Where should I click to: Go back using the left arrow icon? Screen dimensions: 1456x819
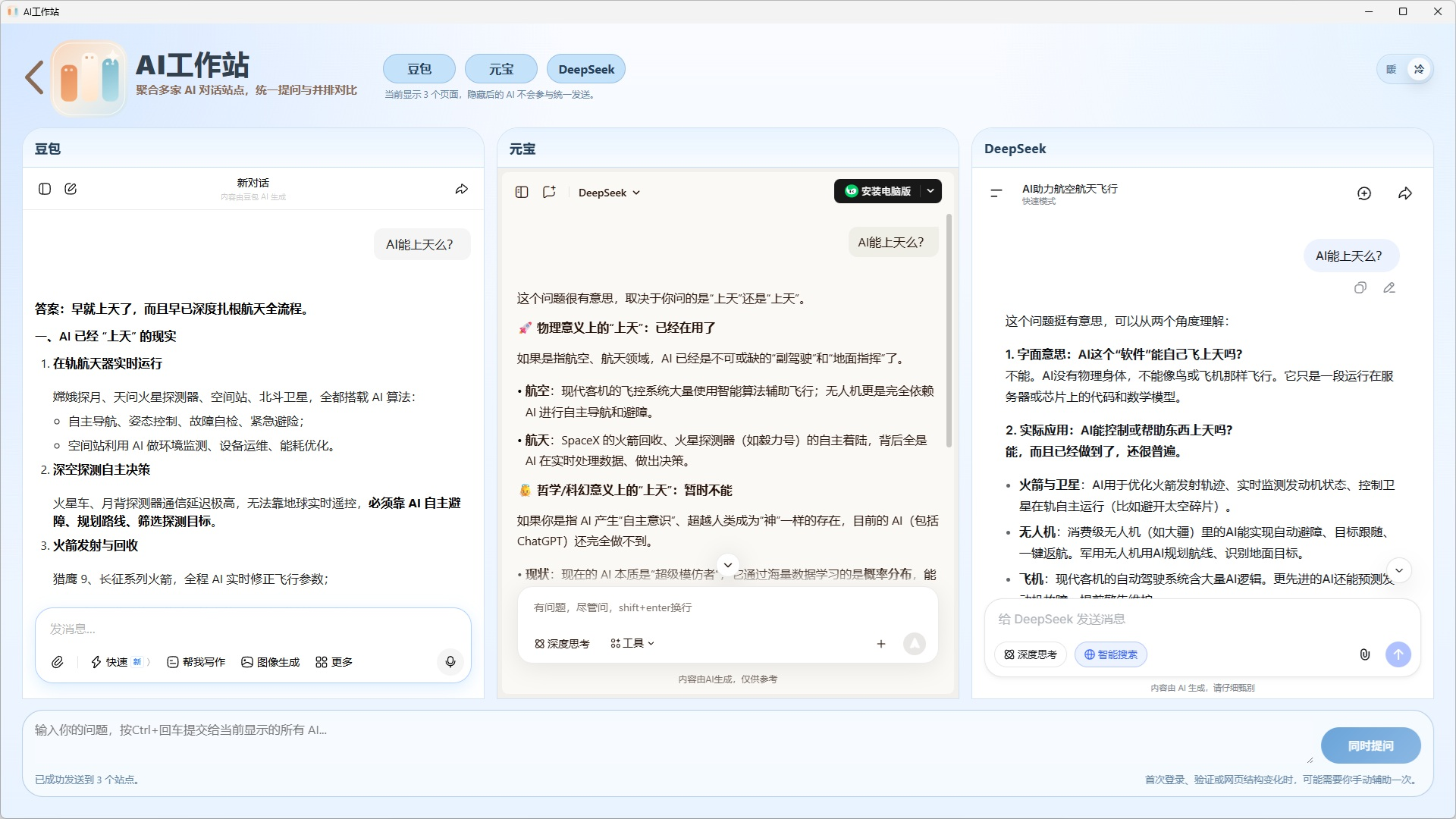[34, 78]
